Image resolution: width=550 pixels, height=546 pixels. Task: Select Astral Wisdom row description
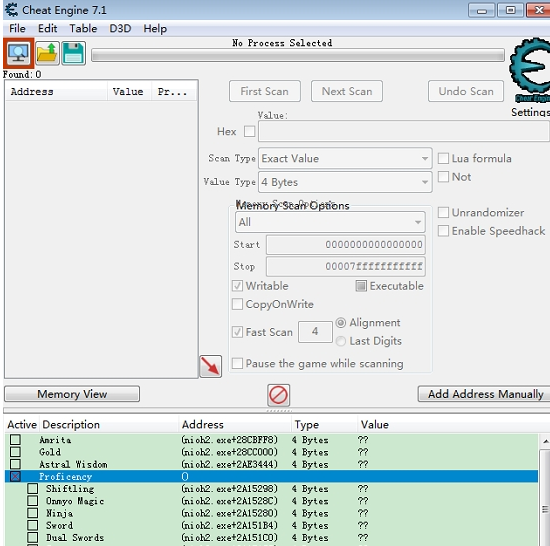click(73, 464)
